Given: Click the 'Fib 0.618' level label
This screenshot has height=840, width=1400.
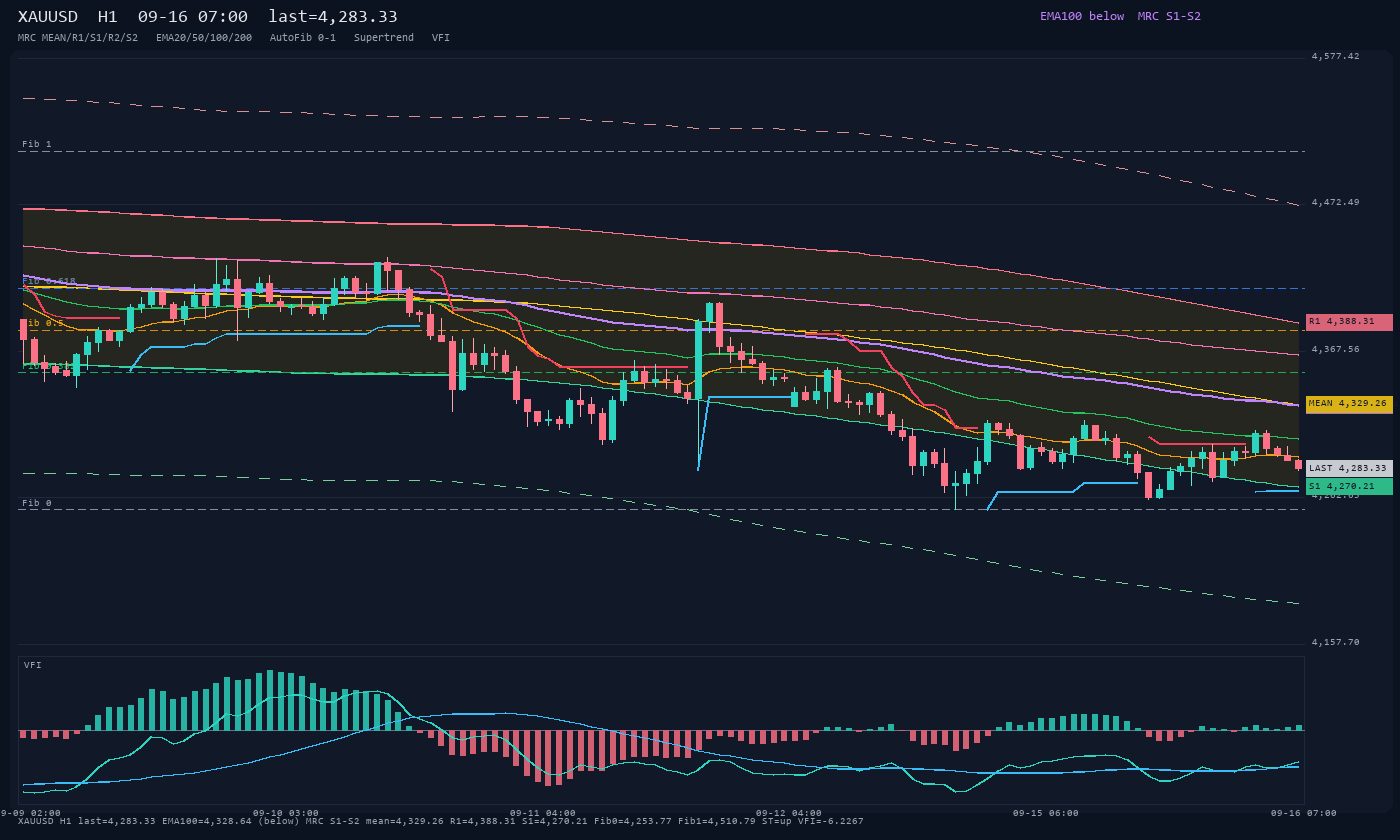Looking at the screenshot, I should point(49,282).
